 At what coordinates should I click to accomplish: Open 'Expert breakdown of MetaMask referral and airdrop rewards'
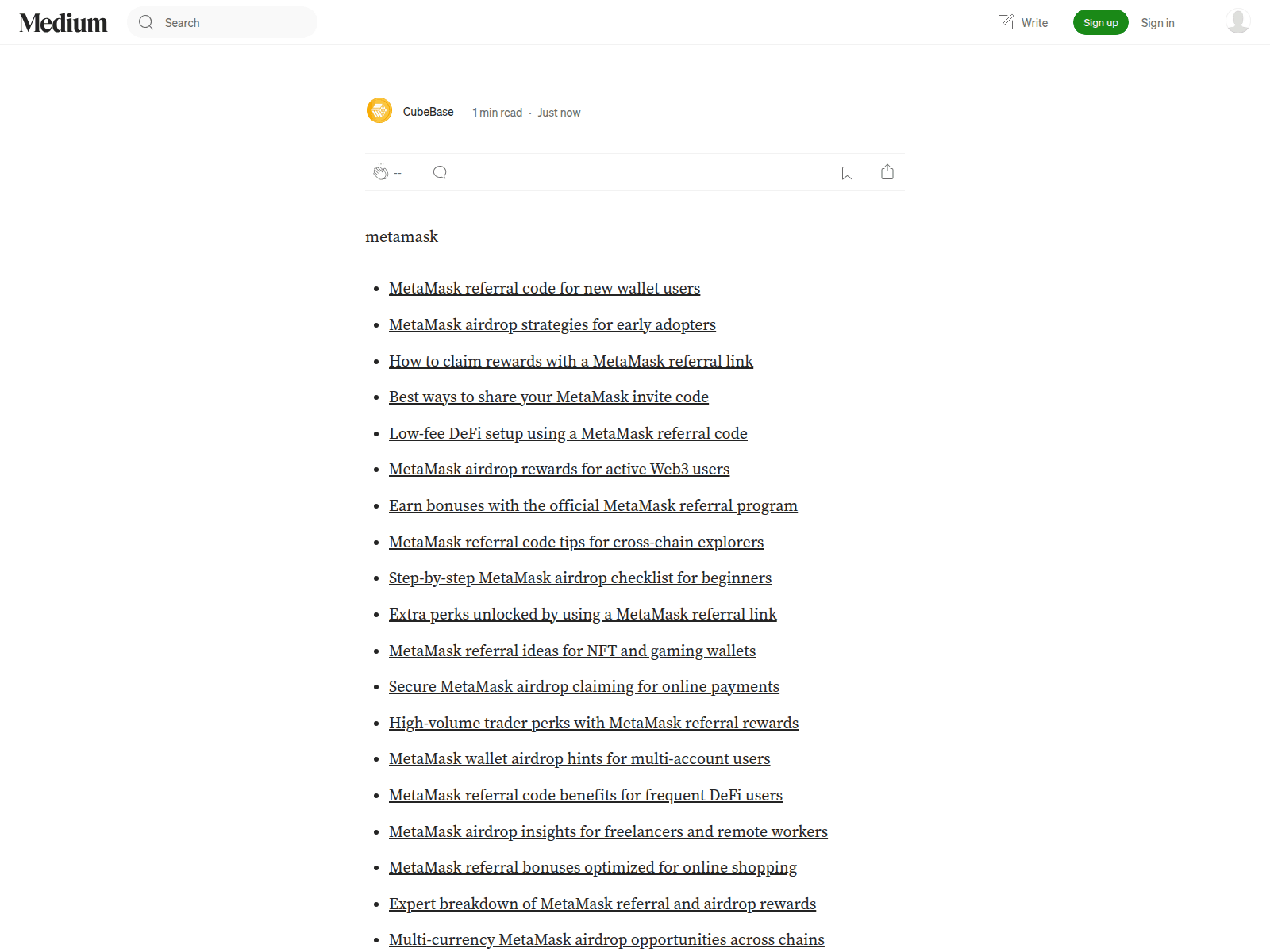coord(602,904)
